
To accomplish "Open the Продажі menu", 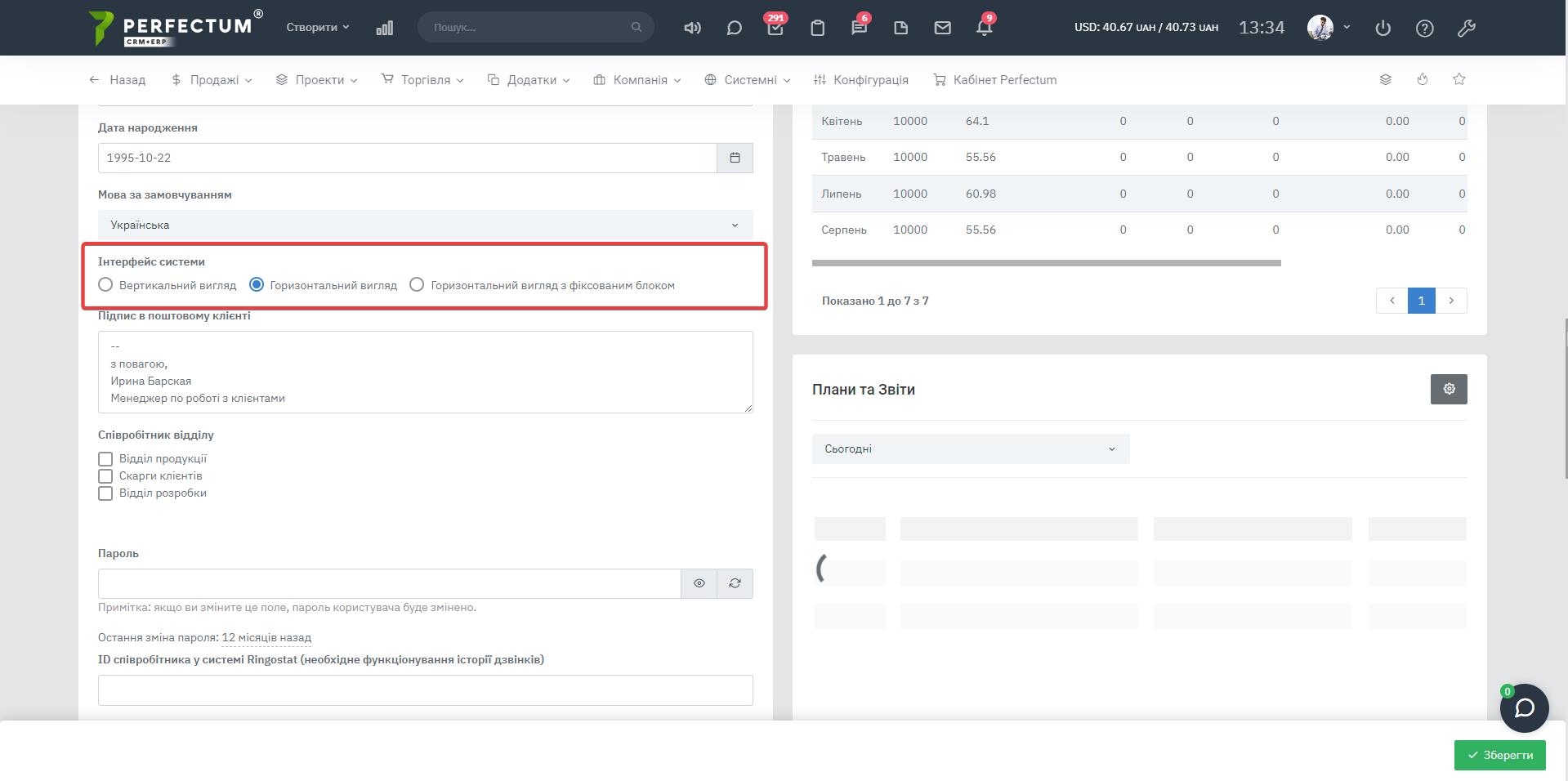I will pyautogui.click(x=212, y=80).
